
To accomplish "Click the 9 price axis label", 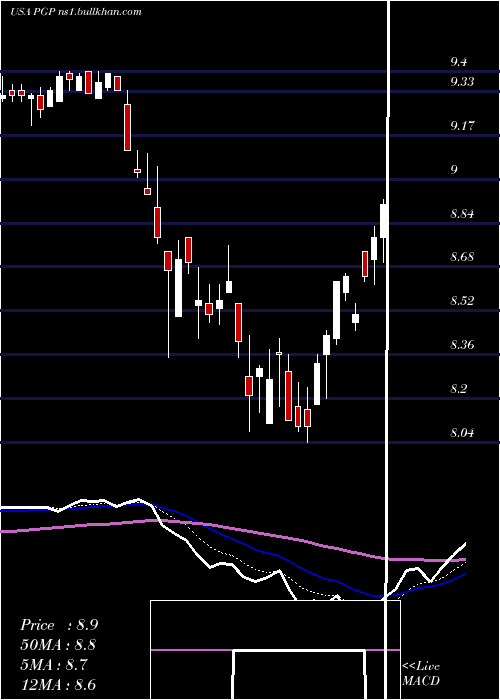I will (454, 170).
